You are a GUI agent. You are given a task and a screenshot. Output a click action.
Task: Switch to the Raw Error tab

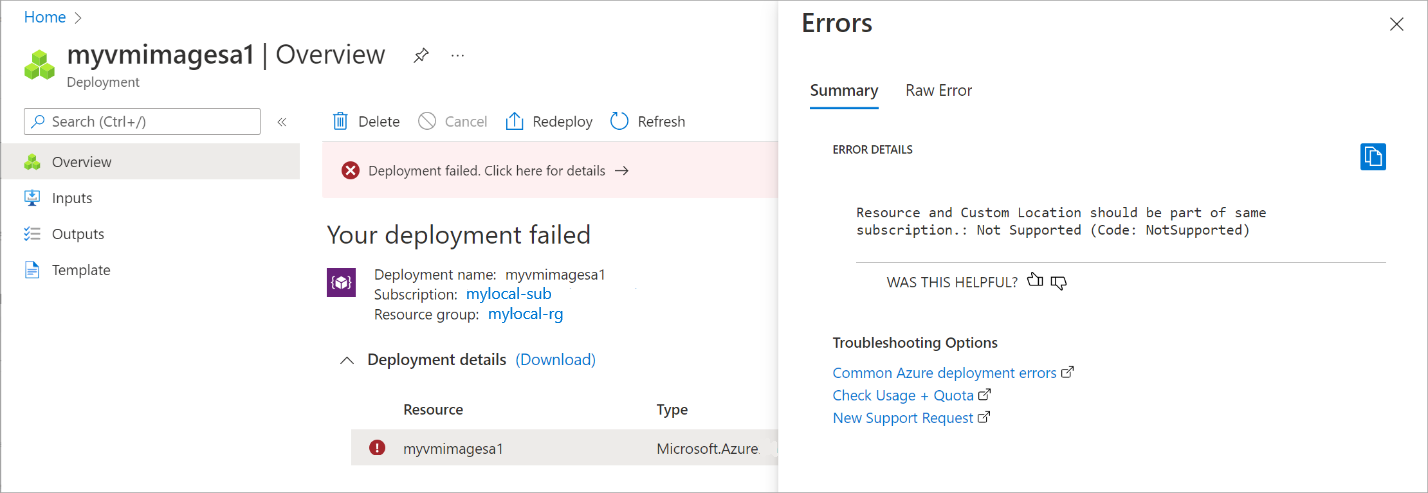[938, 91]
